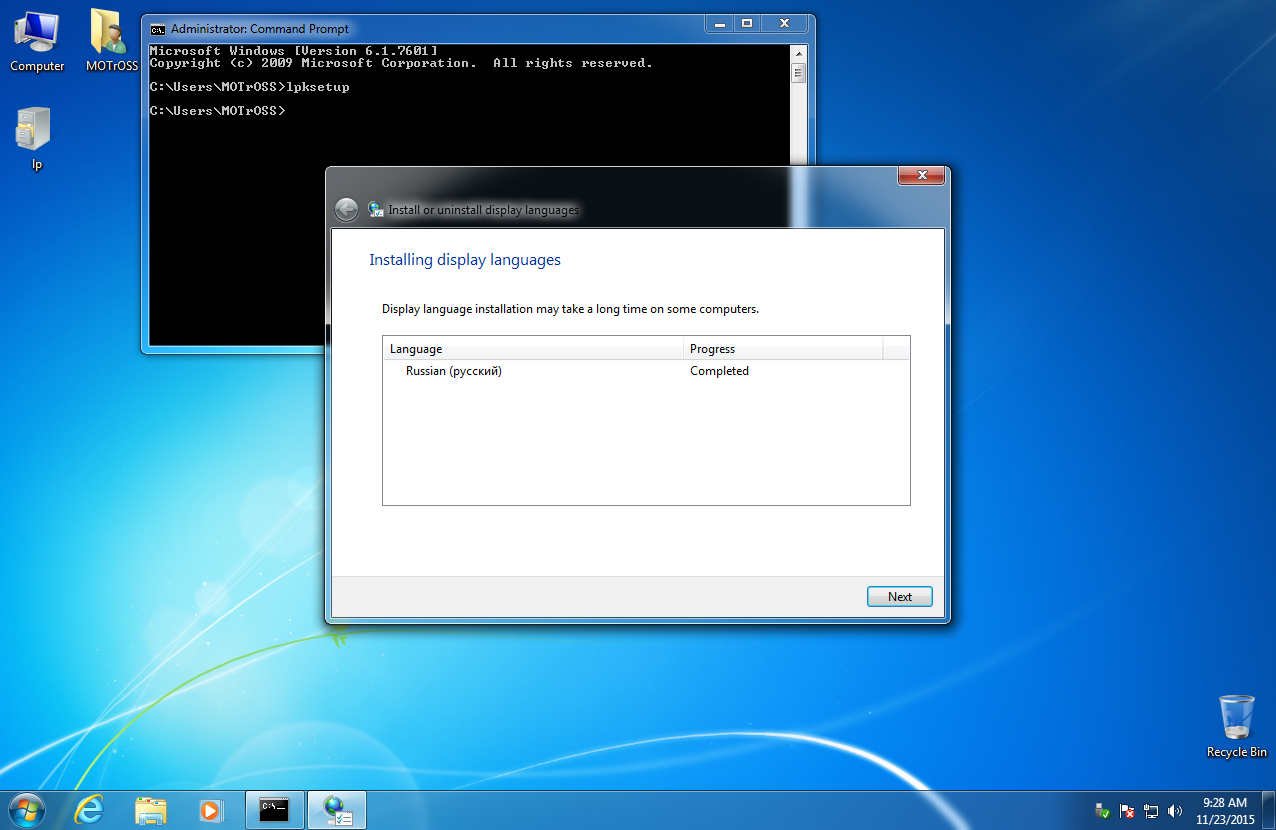Select the Computer desktop icon
The height and width of the screenshot is (830, 1276).
click(x=37, y=42)
